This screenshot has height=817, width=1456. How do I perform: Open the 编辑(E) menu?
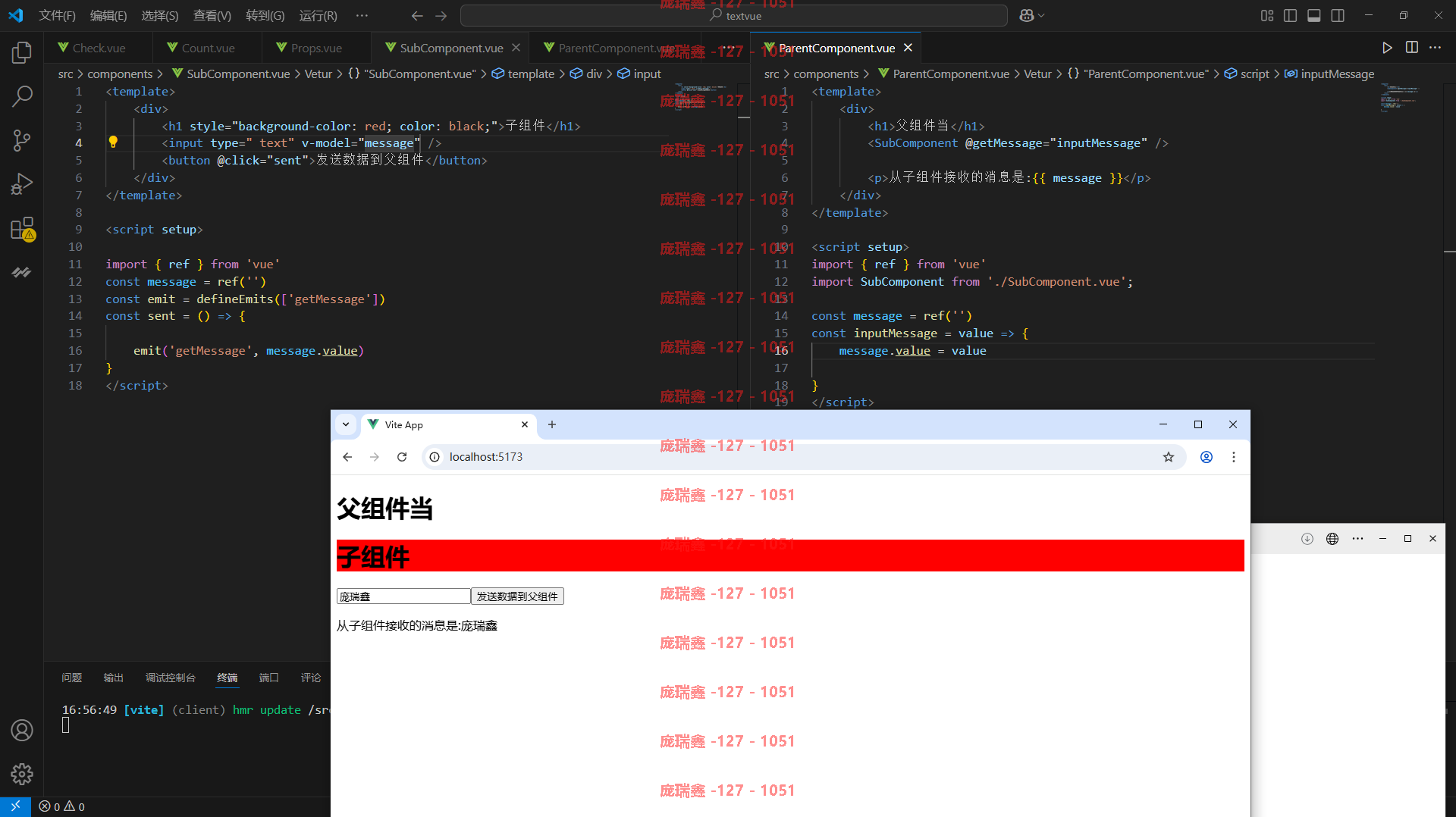pos(108,15)
